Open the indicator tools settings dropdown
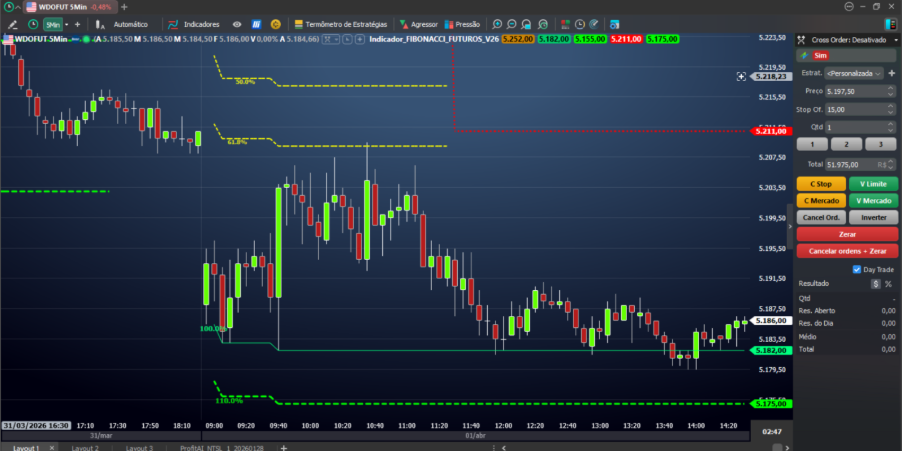 tap(331, 39)
